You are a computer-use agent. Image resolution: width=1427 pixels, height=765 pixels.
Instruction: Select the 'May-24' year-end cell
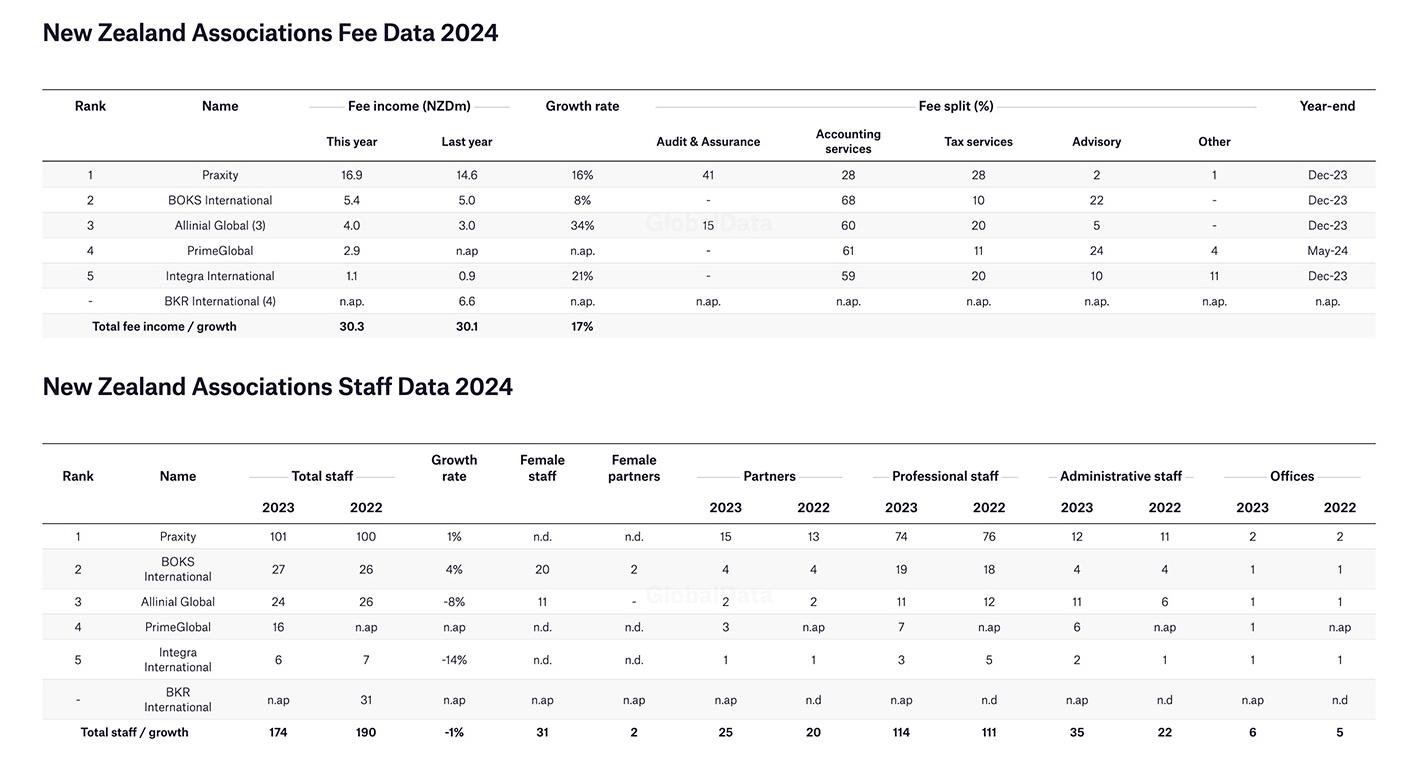pyautogui.click(x=1327, y=251)
